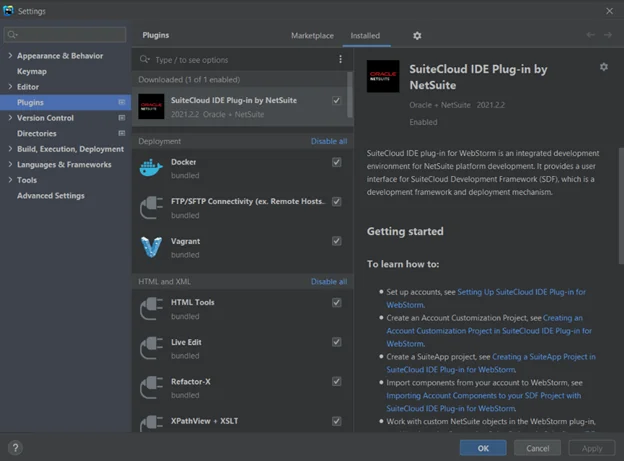624x461 pixels.
Task: Expand Build, Execution, Deployment node
Action: point(10,149)
